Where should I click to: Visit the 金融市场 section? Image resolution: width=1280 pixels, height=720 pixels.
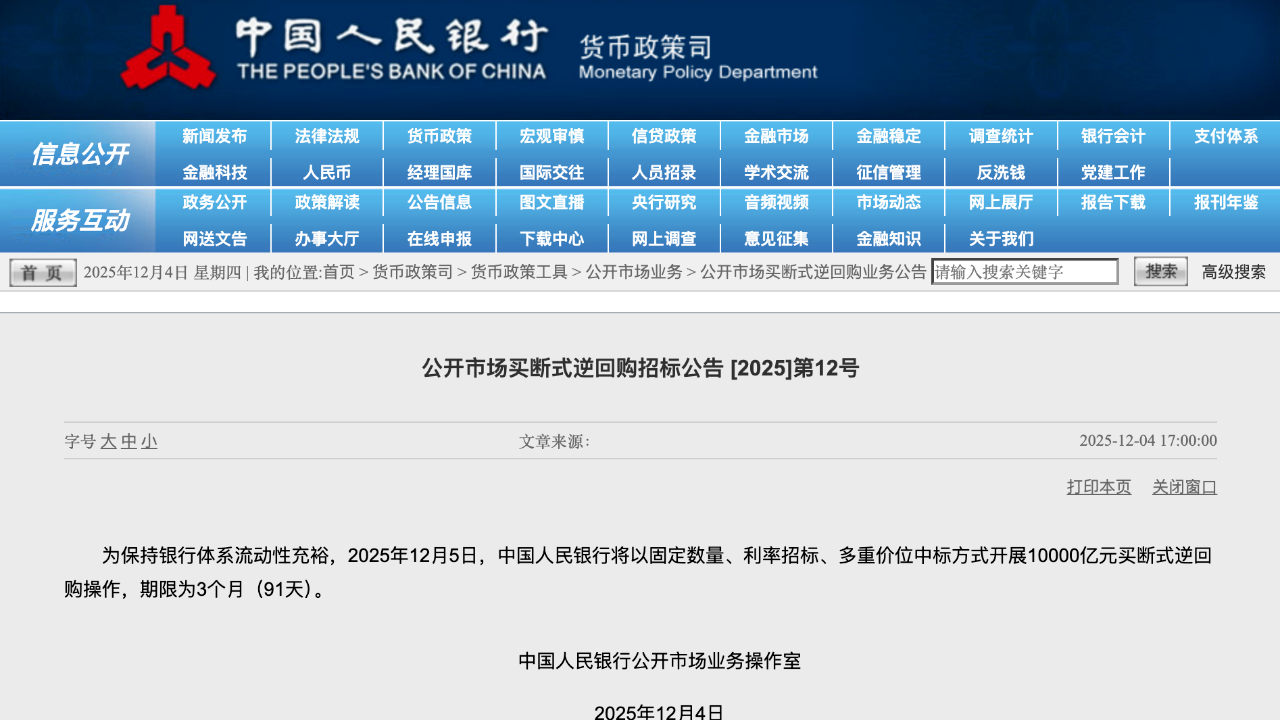[x=777, y=136]
